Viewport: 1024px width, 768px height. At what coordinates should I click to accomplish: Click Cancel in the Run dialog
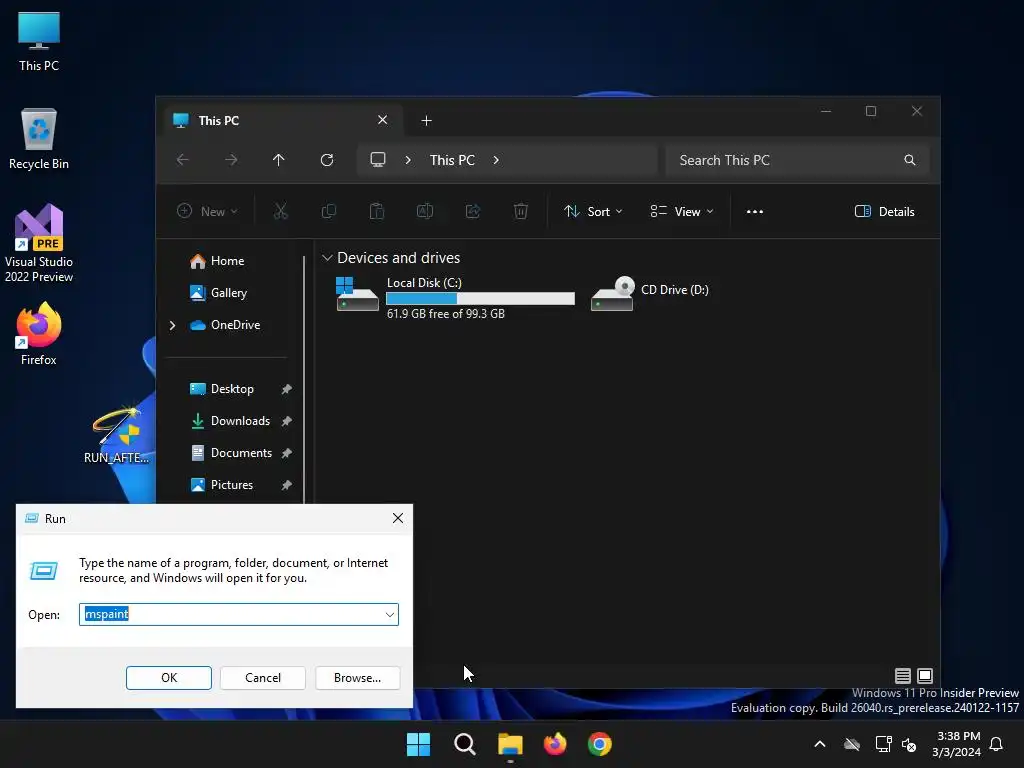click(263, 678)
